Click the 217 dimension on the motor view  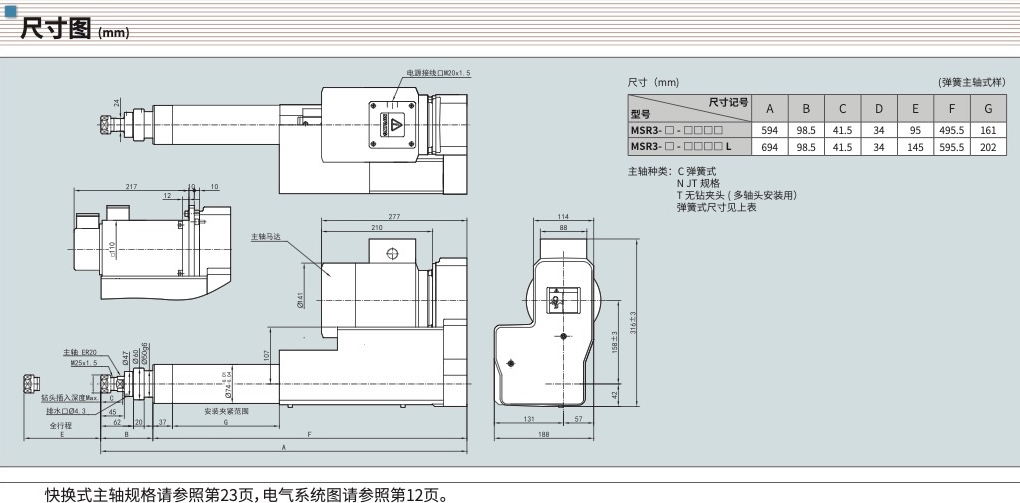point(131,187)
